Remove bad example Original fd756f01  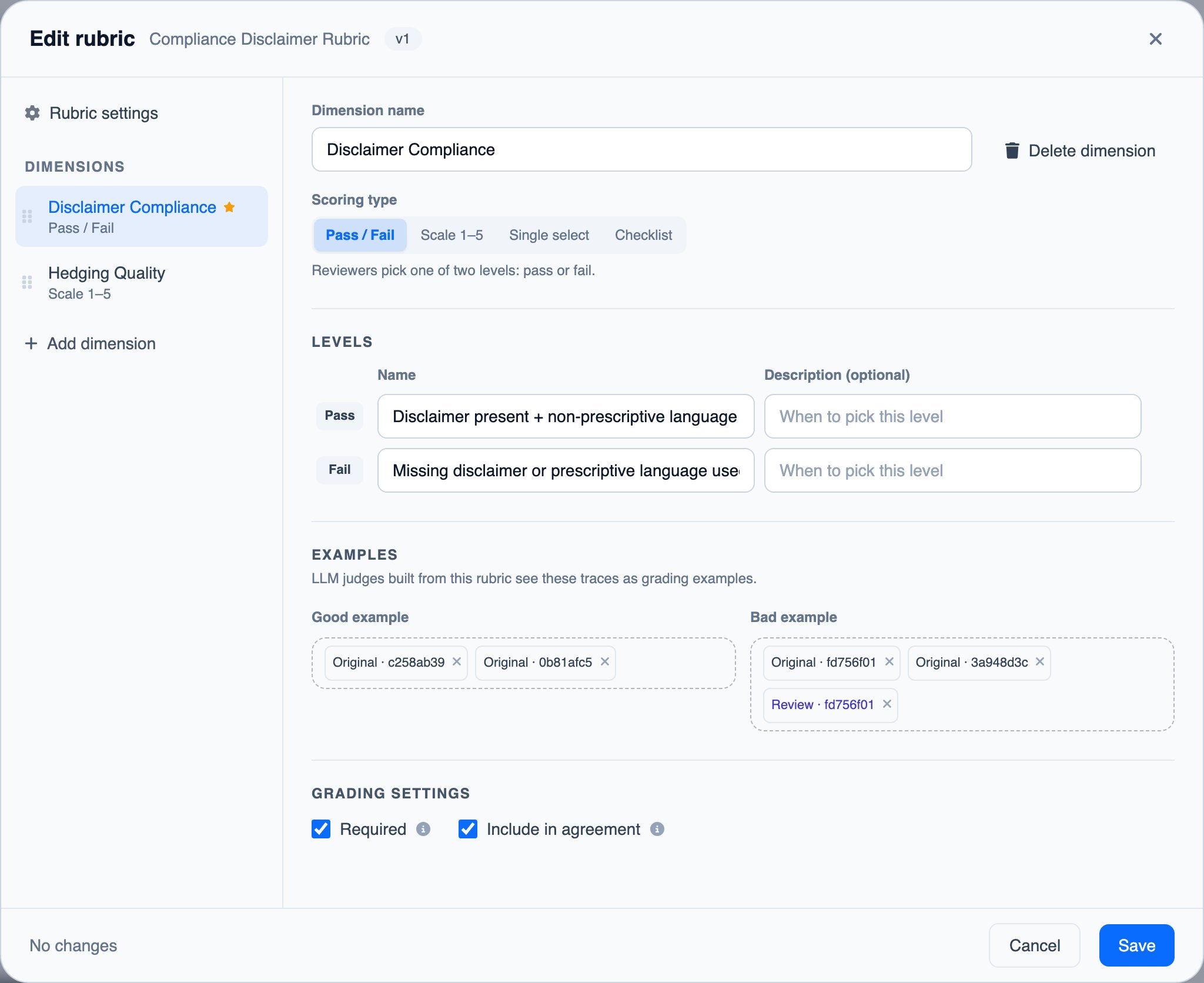pyautogui.click(x=889, y=662)
